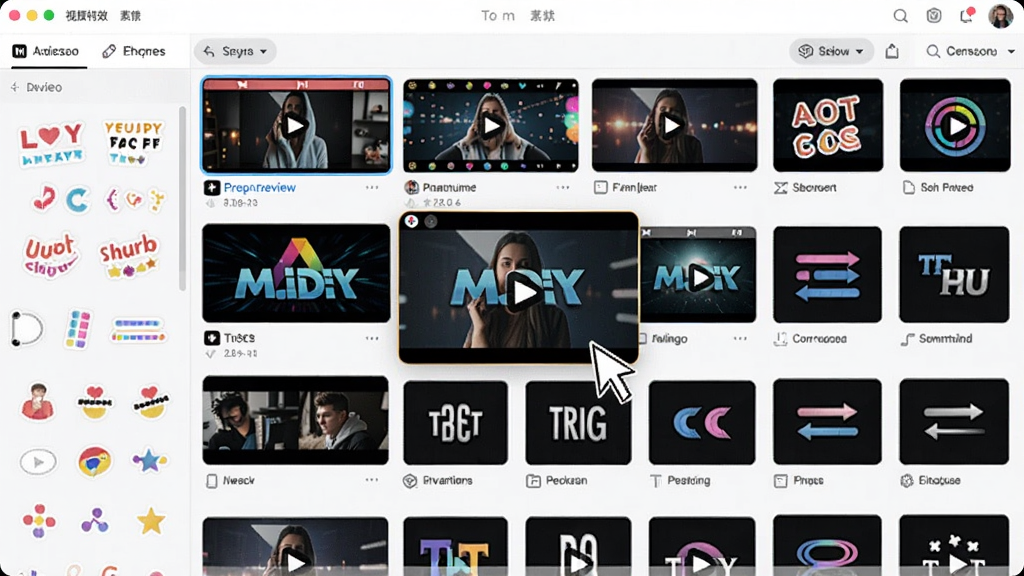Select the Pesiding CC crescent effect
The image size is (1024, 576).
point(702,423)
